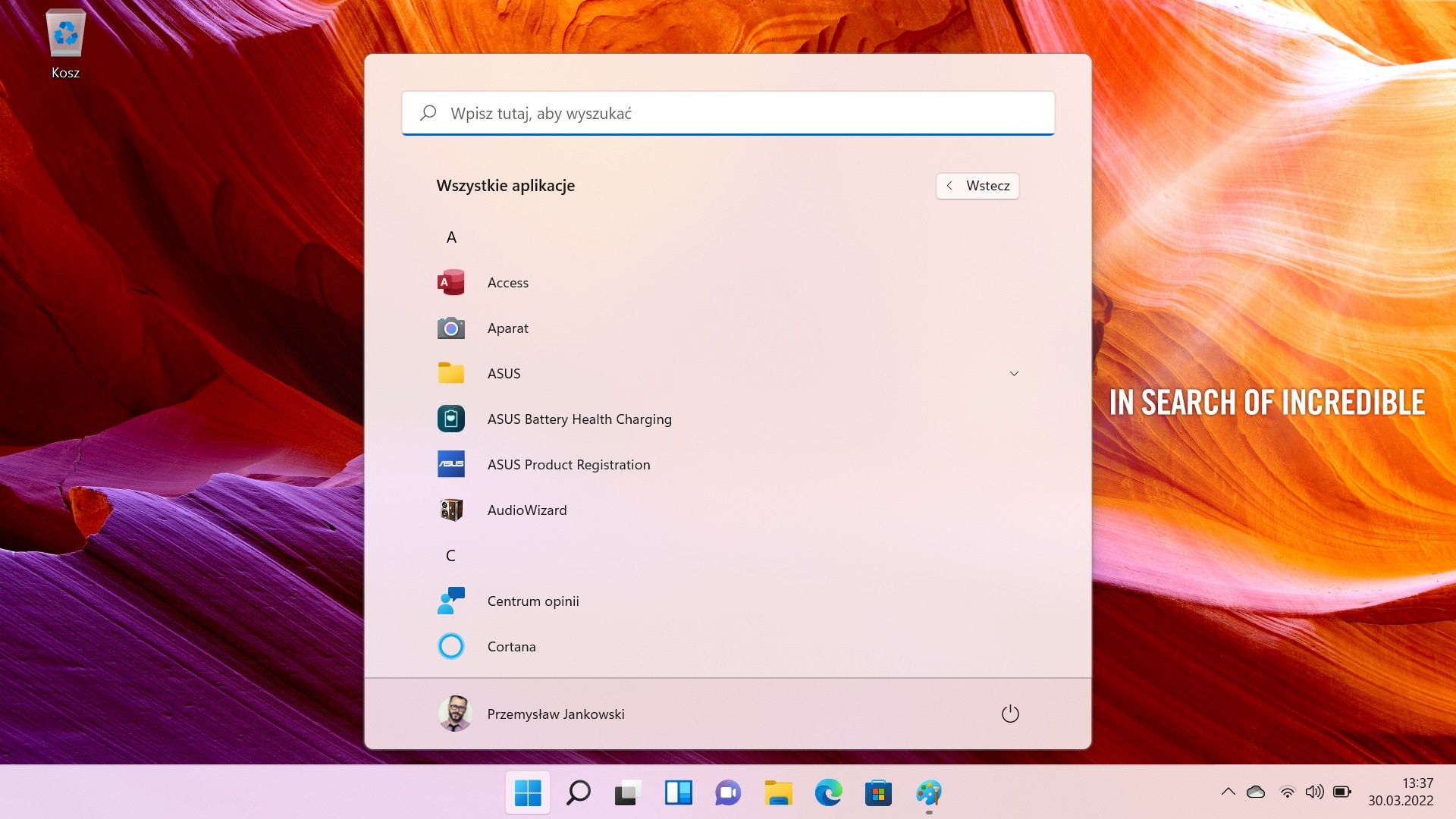This screenshot has height=819, width=1456.
Task: Select Cortana text label
Action: click(x=512, y=646)
